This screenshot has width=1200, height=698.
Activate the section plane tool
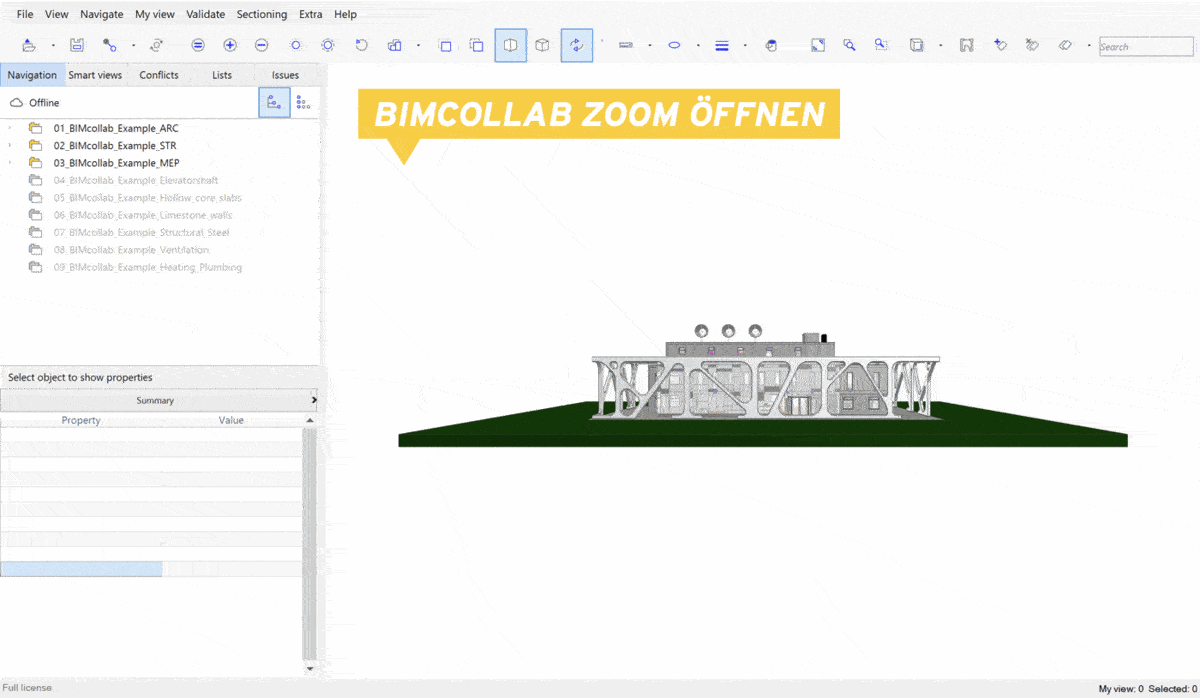click(x=510, y=45)
